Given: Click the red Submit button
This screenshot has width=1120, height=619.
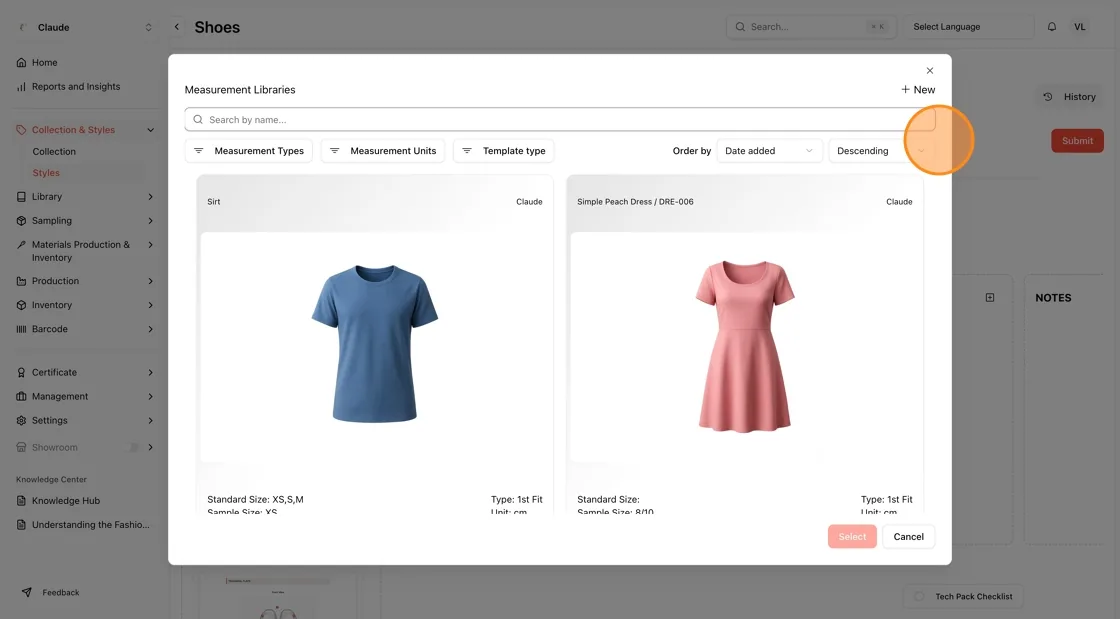Looking at the screenshot, I should point(1077,141).
